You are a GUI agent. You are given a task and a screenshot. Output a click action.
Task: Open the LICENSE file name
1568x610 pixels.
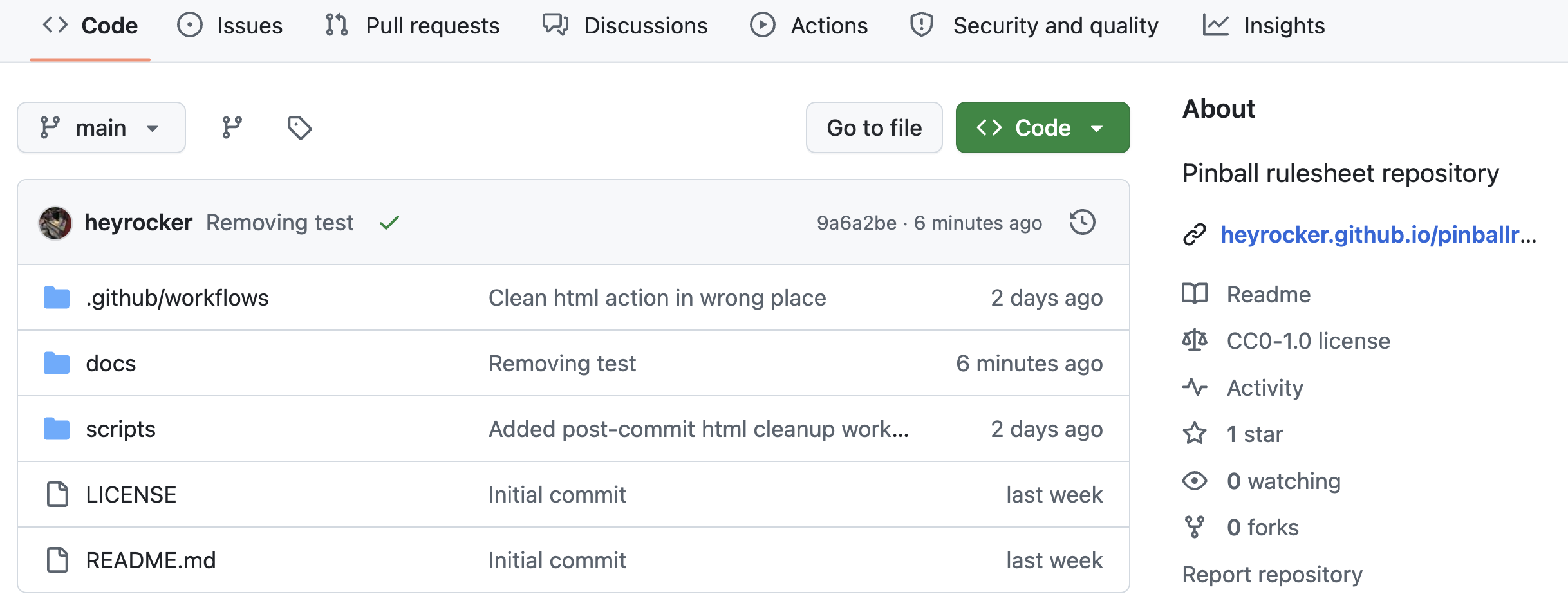[x=131, y=495]
